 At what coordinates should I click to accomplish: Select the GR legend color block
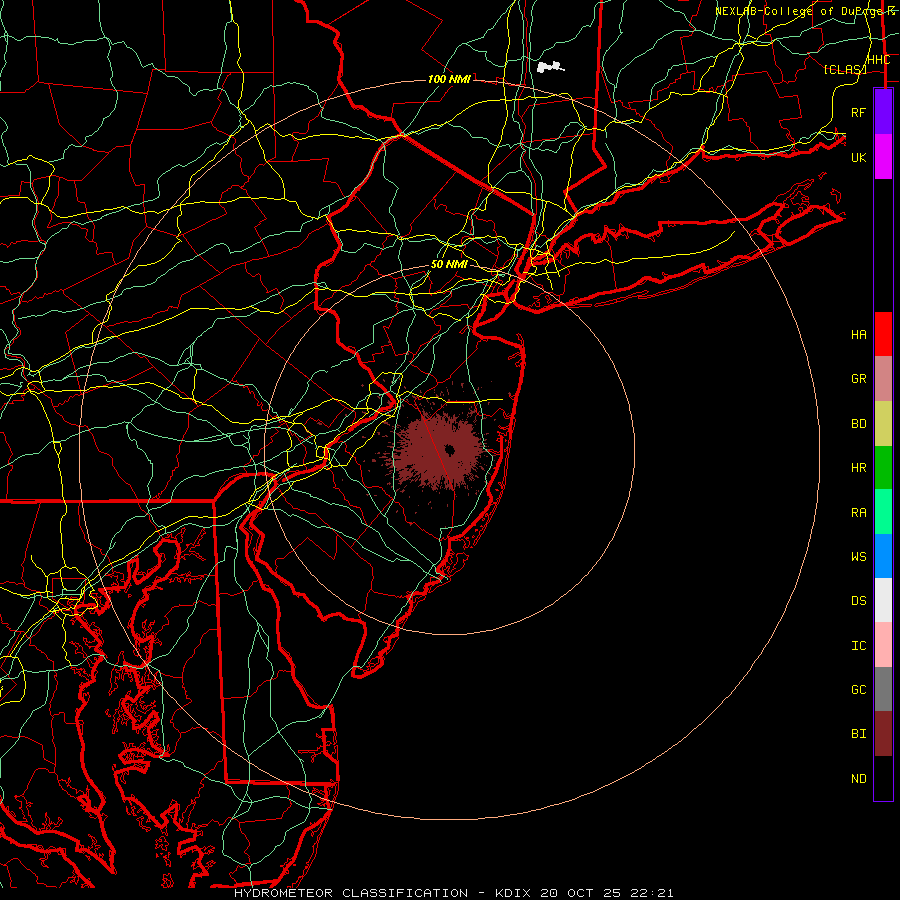(883, 379)
